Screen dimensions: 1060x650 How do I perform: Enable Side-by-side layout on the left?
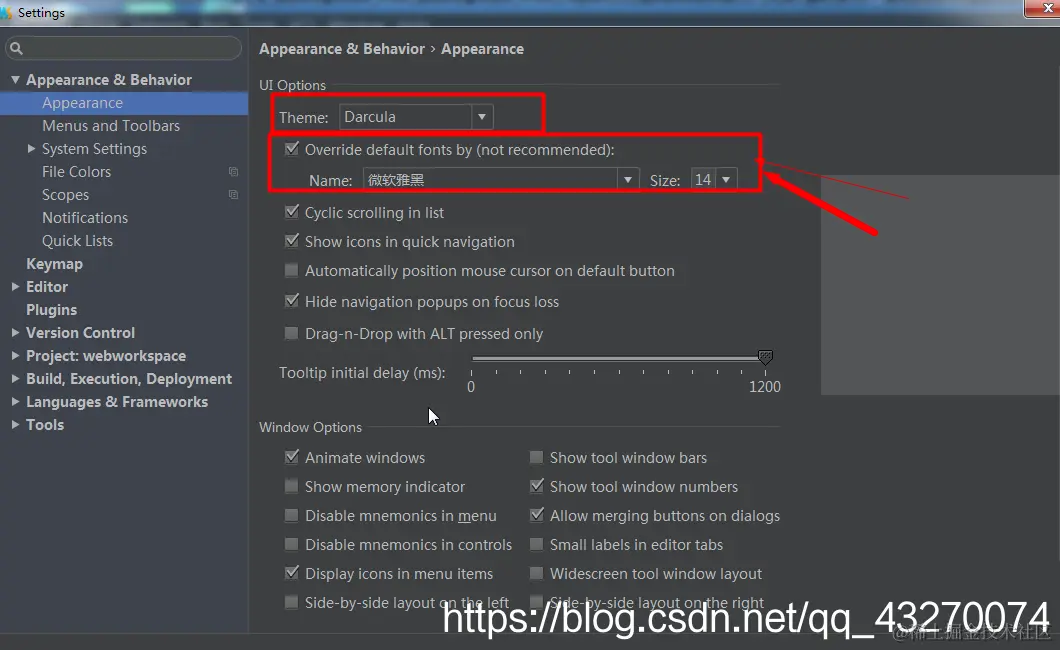pos(291,602)
